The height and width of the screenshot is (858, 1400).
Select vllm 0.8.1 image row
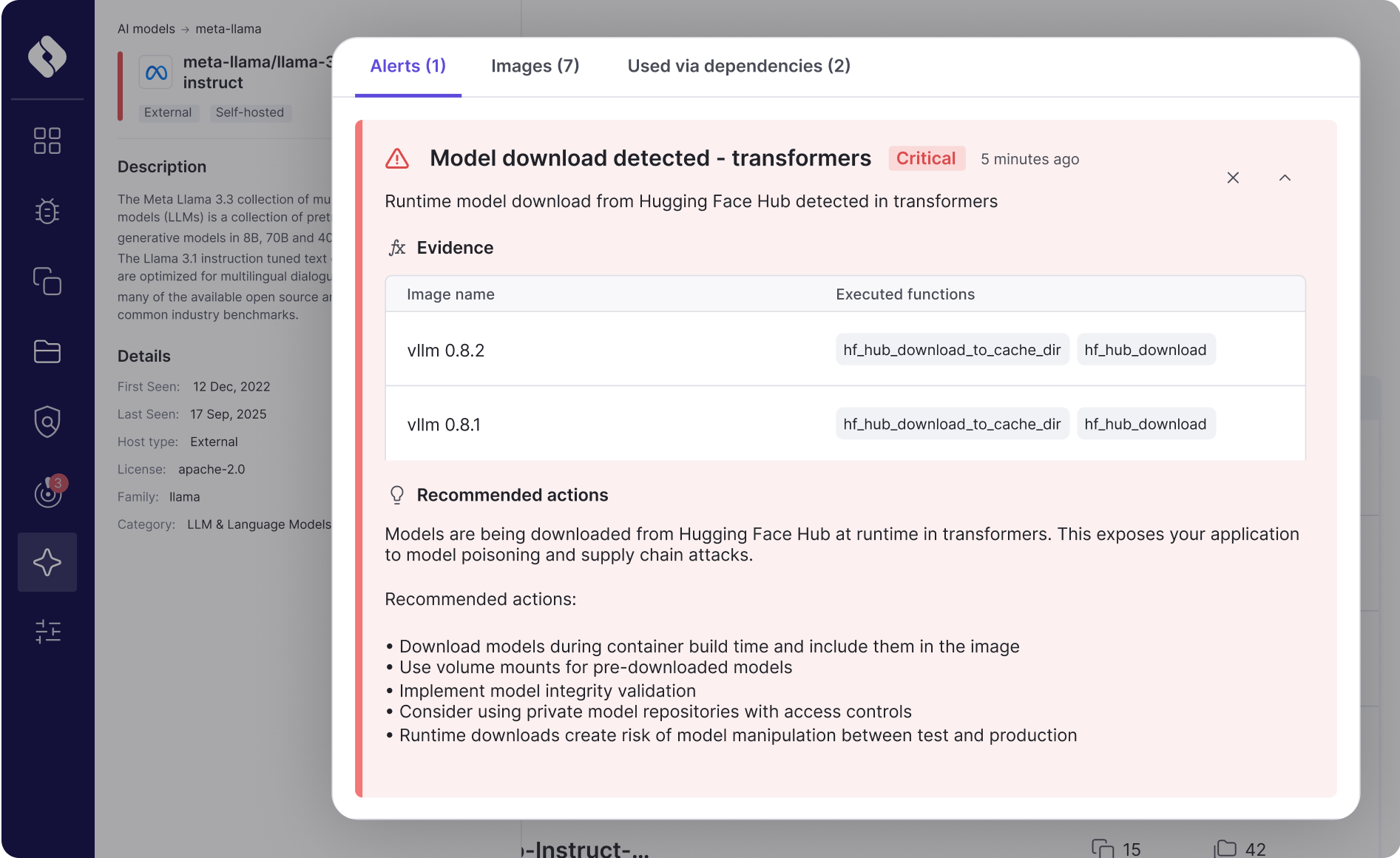click(845, 424)
